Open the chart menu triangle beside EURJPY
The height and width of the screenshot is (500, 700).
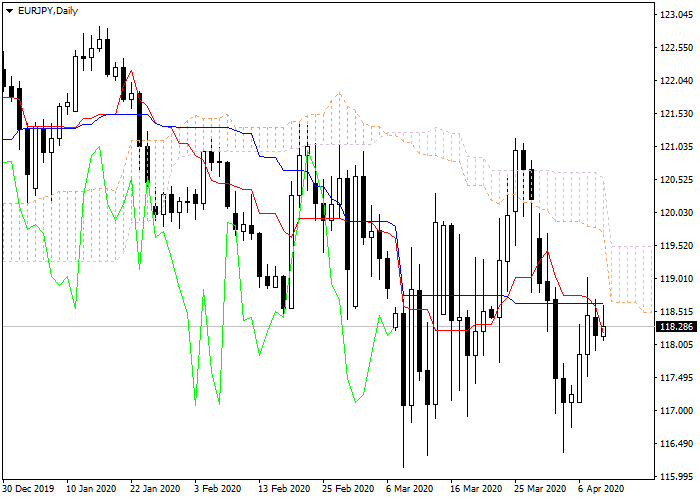[x=10, y=11]
